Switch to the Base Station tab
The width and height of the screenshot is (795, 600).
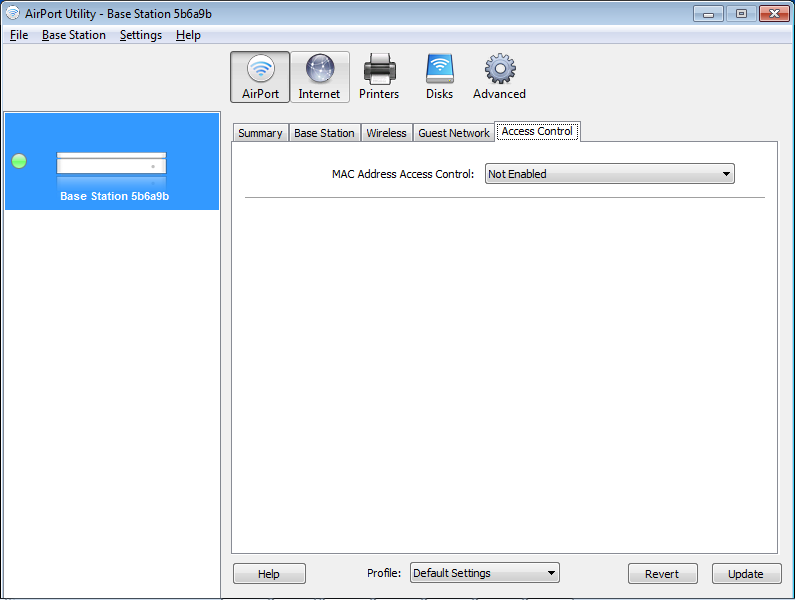(324, 133)
